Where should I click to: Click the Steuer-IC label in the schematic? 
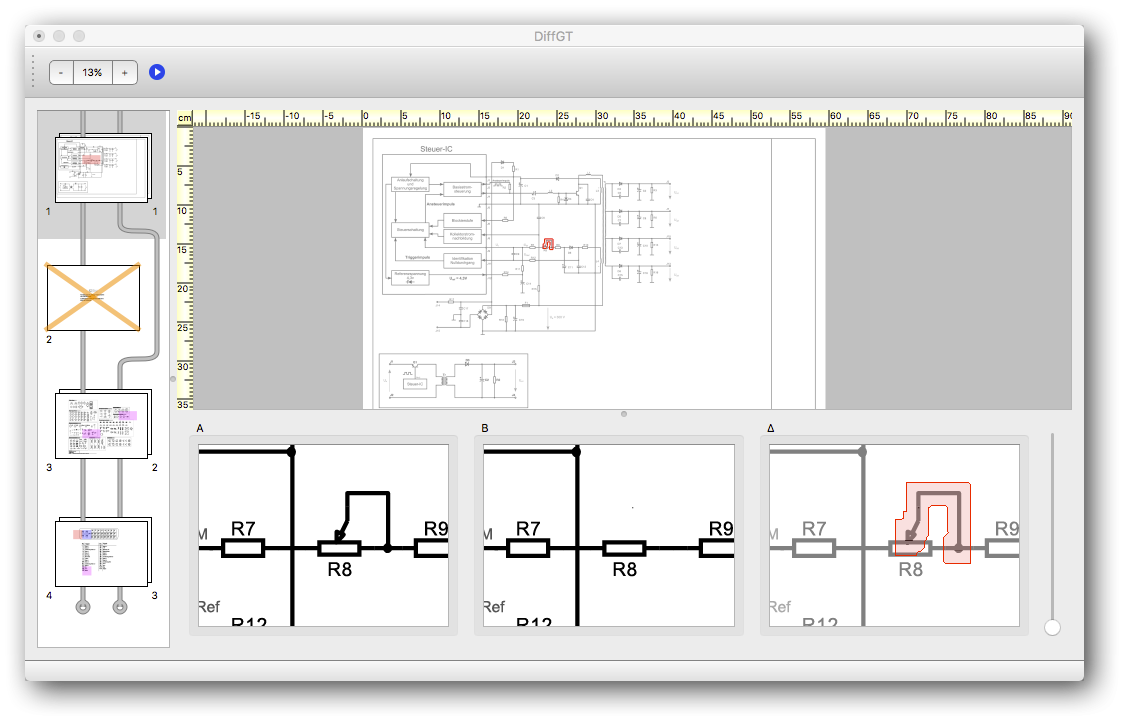click(436, 149)
